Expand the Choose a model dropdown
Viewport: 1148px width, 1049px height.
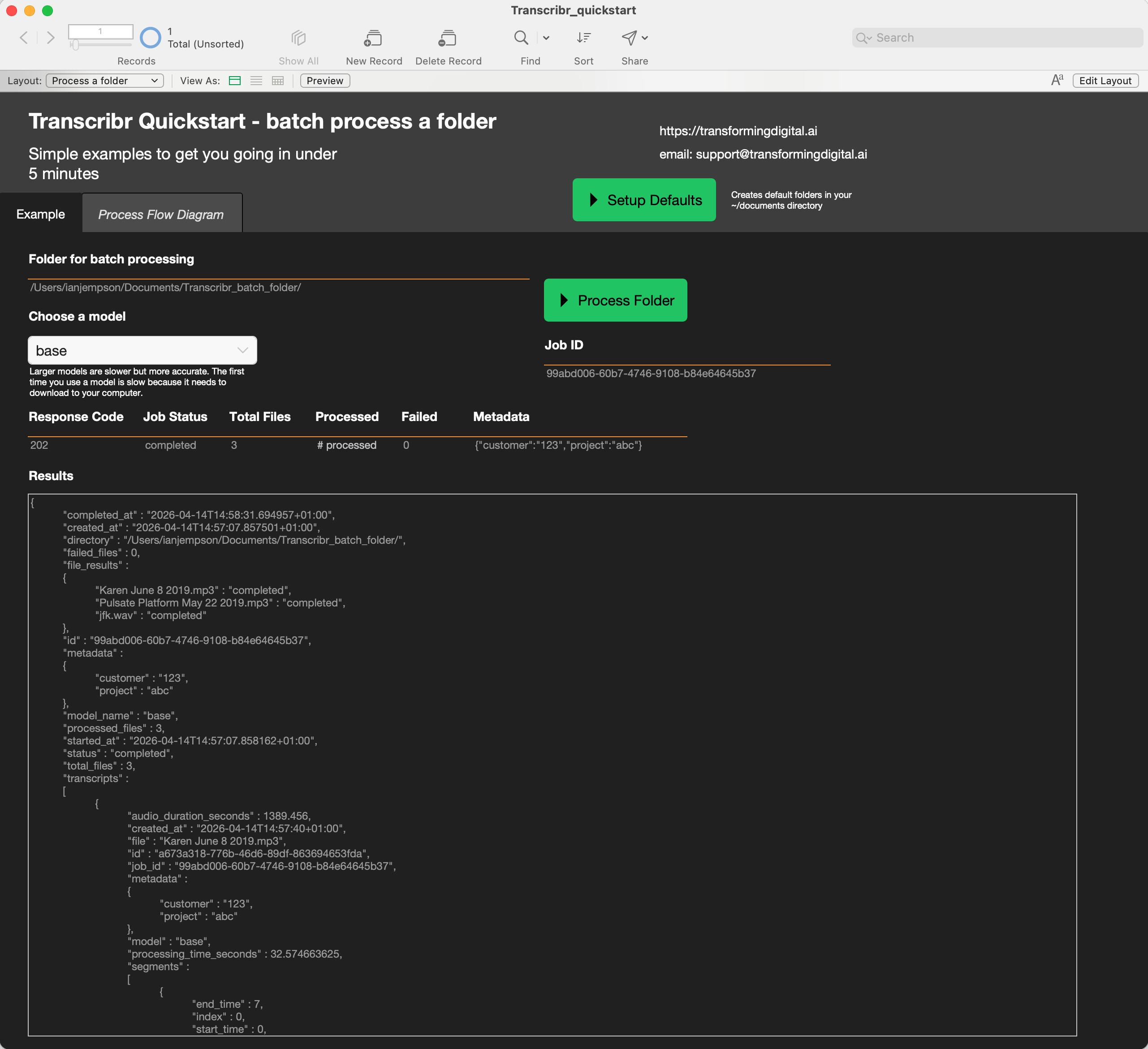(x=142, y=350)
